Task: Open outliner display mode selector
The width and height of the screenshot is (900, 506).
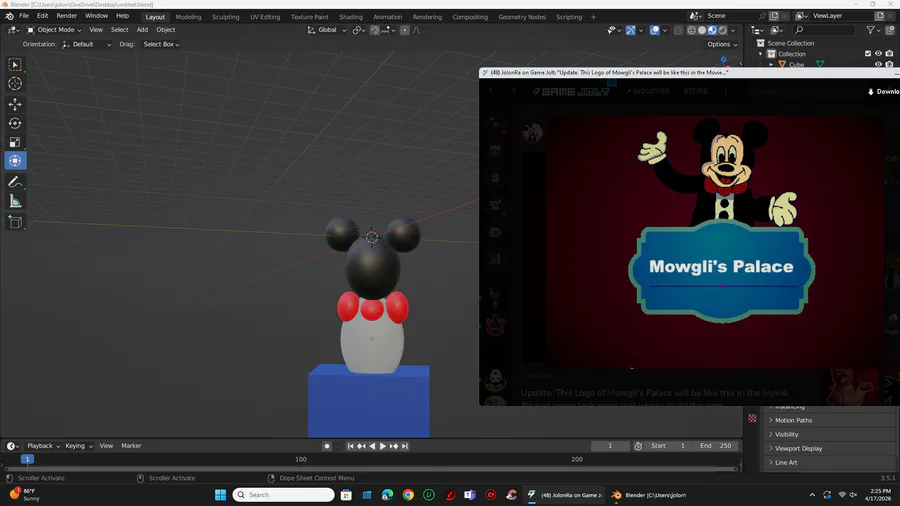Action: (x=777, y=30)
